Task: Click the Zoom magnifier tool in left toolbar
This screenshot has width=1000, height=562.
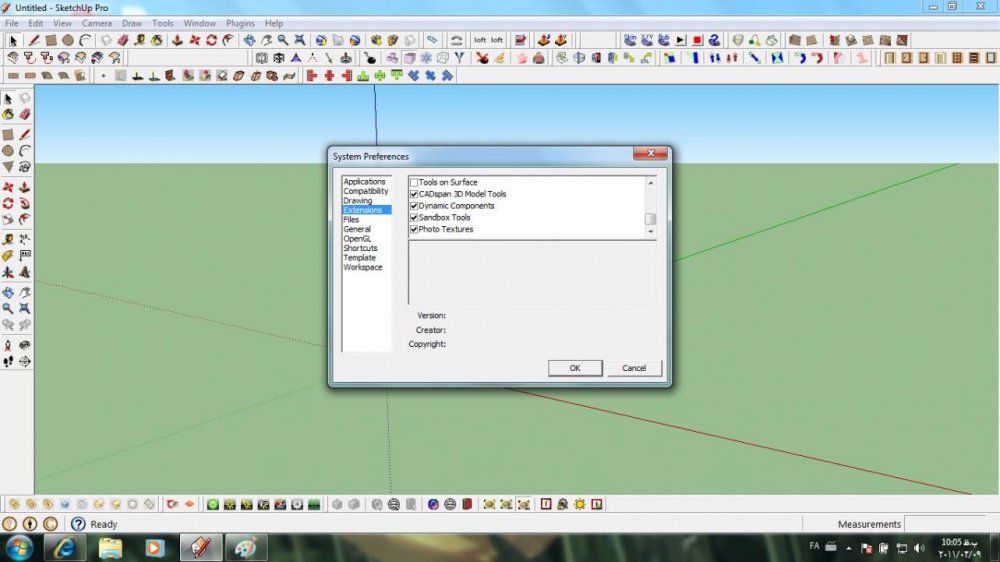Action: tap(8, 309)
